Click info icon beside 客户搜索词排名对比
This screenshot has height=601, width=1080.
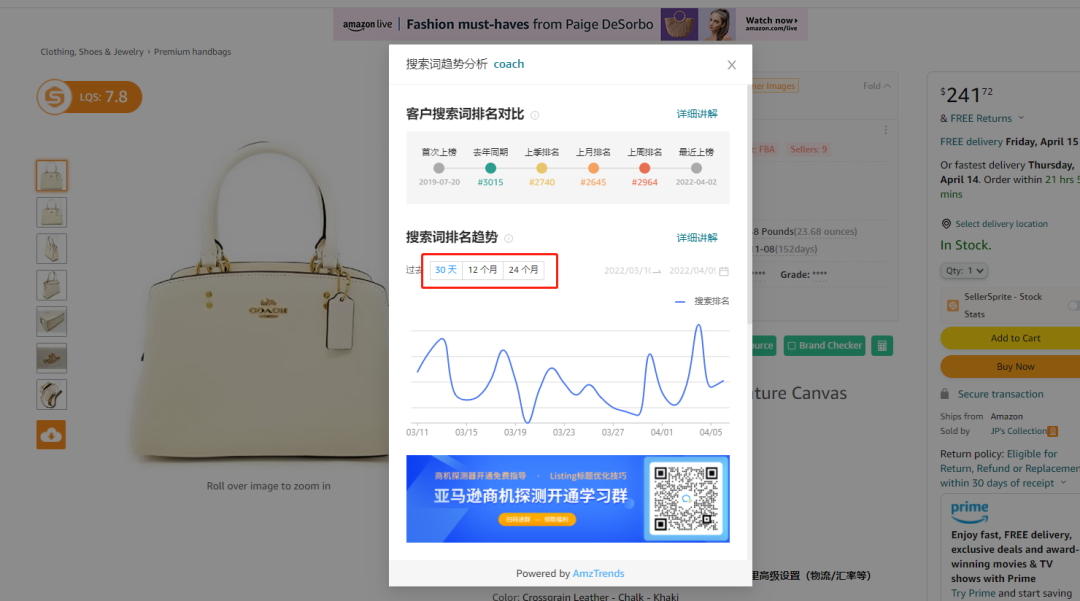[534, 115]
